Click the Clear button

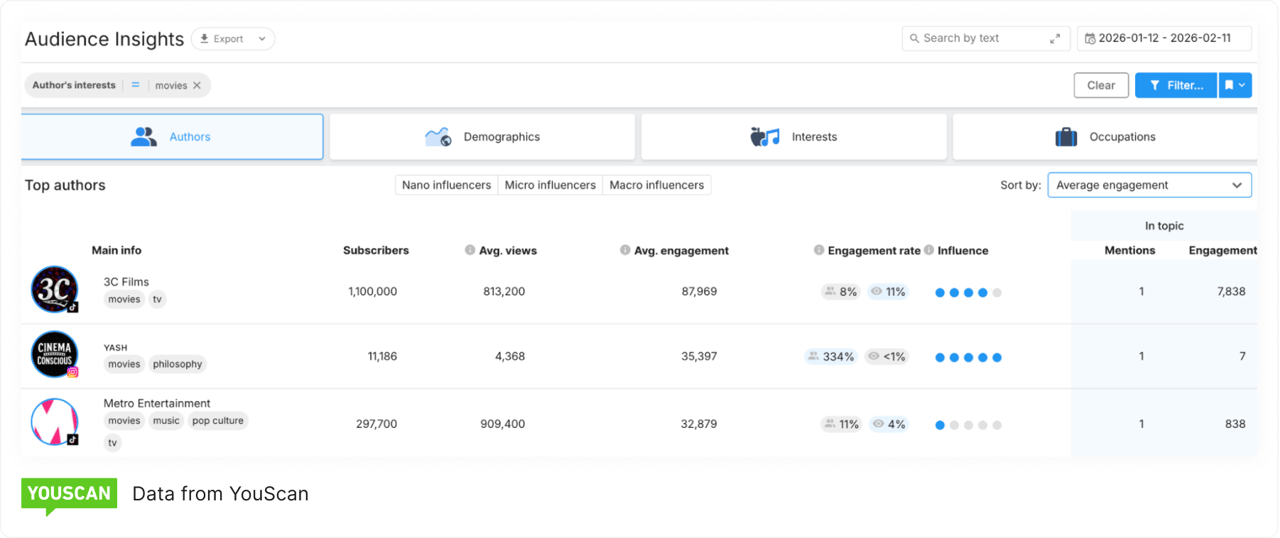[1101, 86]
